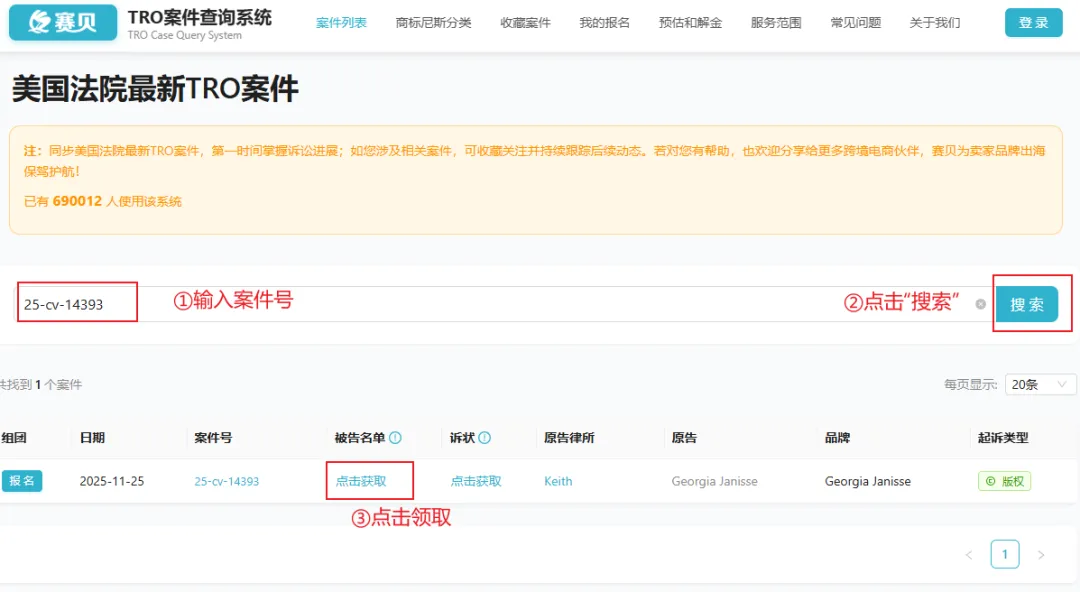The height and width of the screenshot is (592, 1080).
Task: Clear the search box with the x icon
Action: [979, 304]
